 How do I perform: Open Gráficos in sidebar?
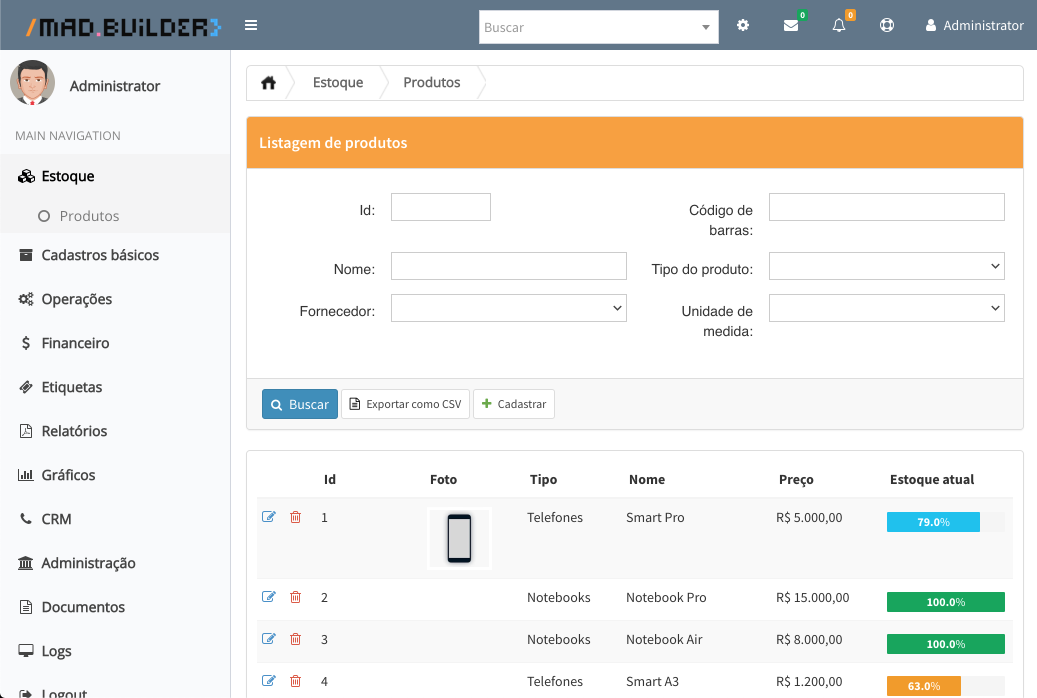pos(115,475)
